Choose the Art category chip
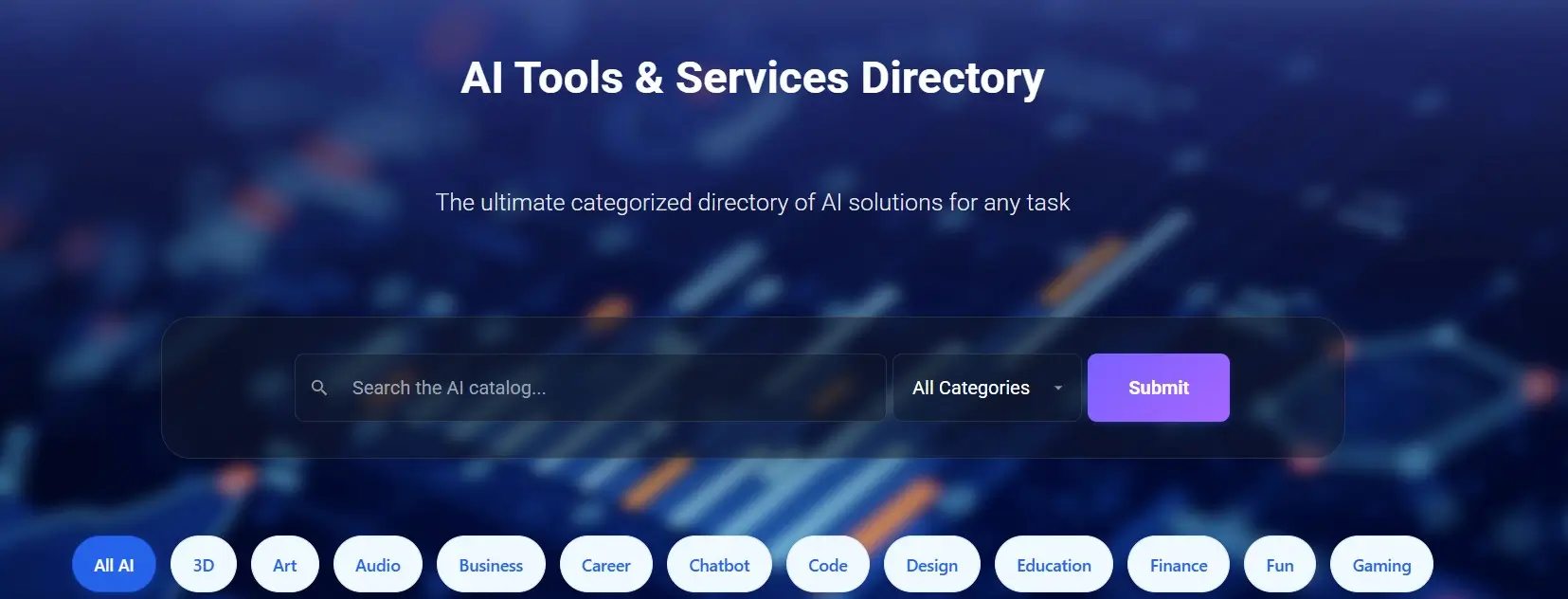The image size is (1568, 599). [285, 565]
